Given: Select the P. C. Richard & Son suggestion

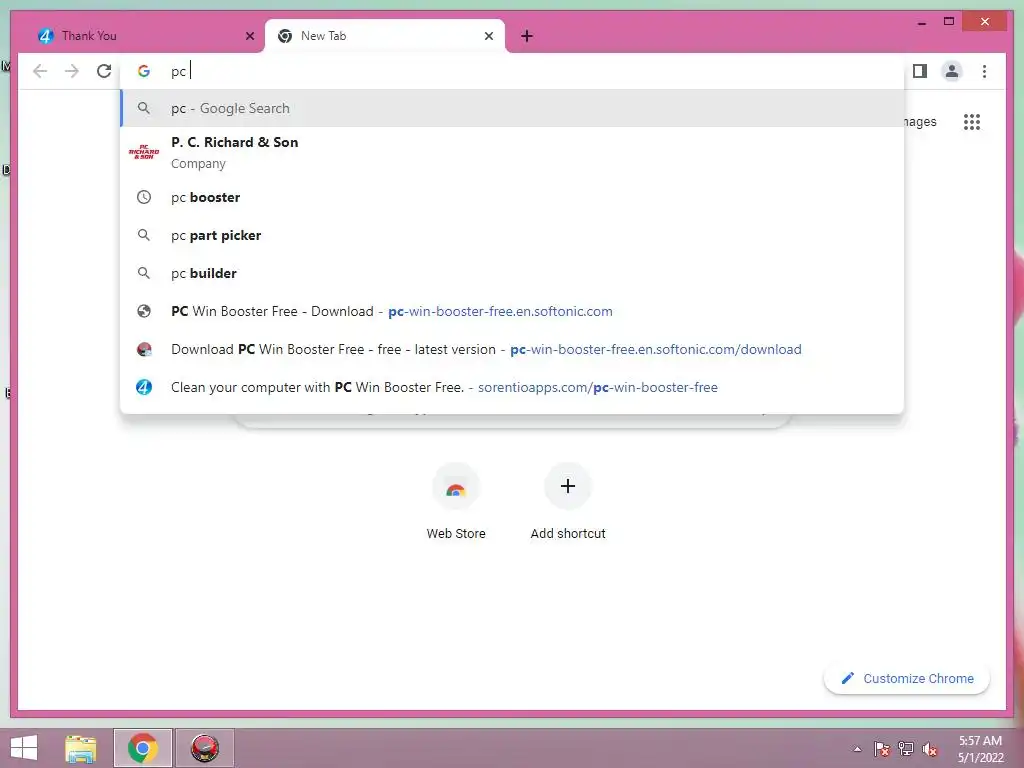Looking at the screenshot, I should tap(512, 152).
